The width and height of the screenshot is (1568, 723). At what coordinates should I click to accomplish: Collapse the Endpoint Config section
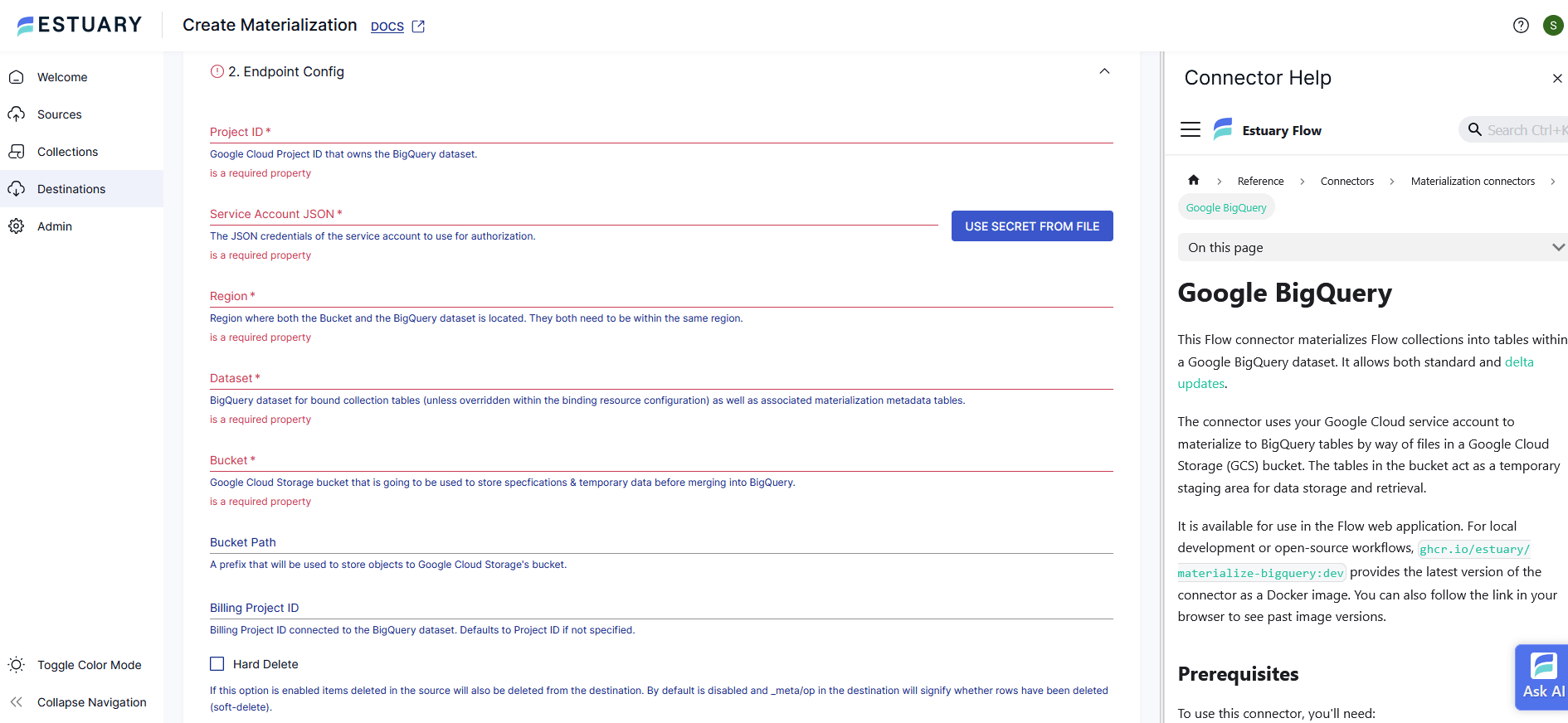coord(1104,71)
